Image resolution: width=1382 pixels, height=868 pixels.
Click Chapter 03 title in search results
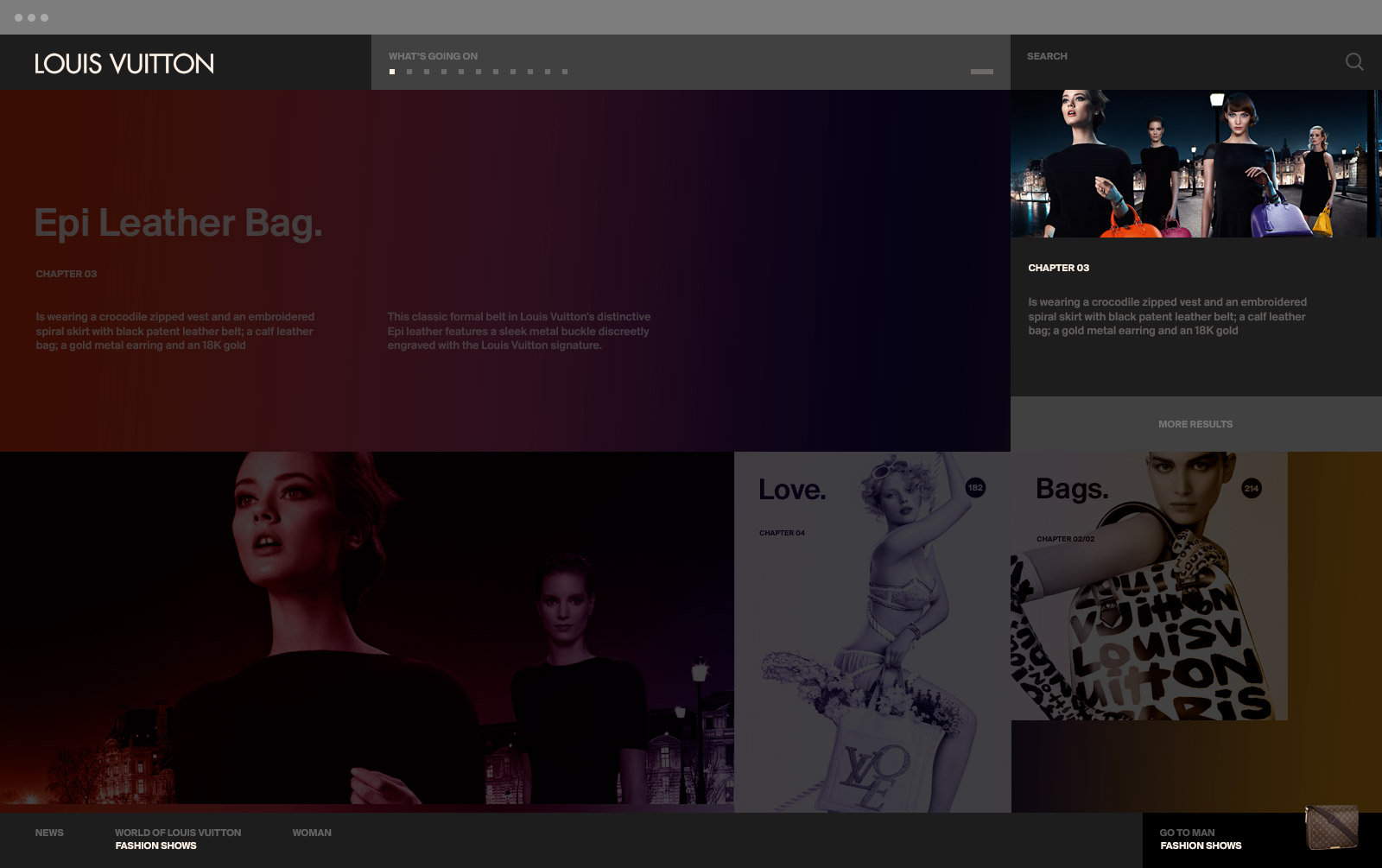pos(1059,268)
